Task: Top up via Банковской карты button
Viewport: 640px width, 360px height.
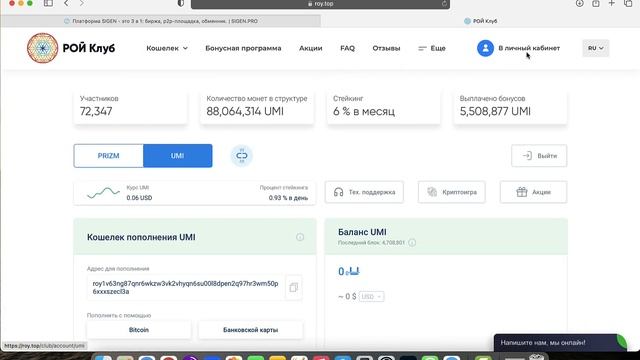Action: point(251,330)
